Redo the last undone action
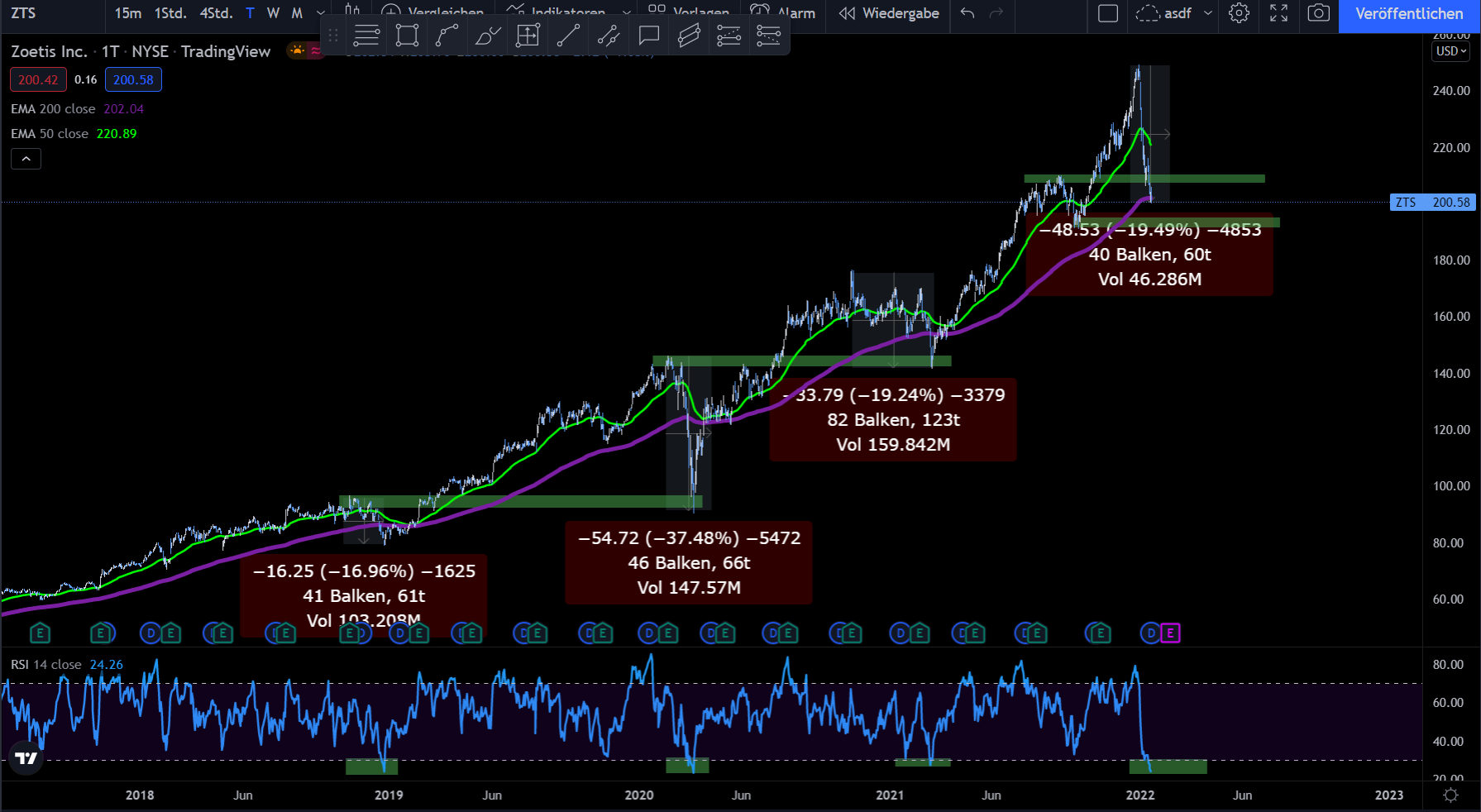Viewport: 1481px width, 812px height. (996, 12)
